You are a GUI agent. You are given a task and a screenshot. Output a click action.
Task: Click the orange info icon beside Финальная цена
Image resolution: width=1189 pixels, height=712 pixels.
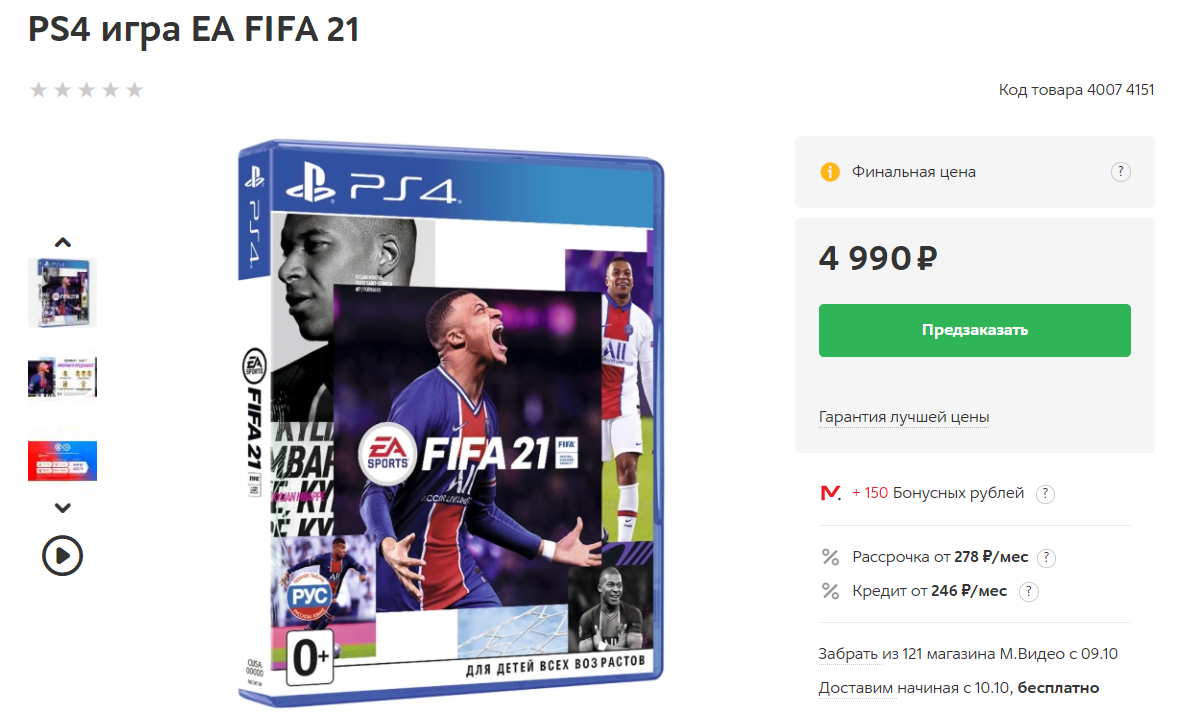[830, 172]
